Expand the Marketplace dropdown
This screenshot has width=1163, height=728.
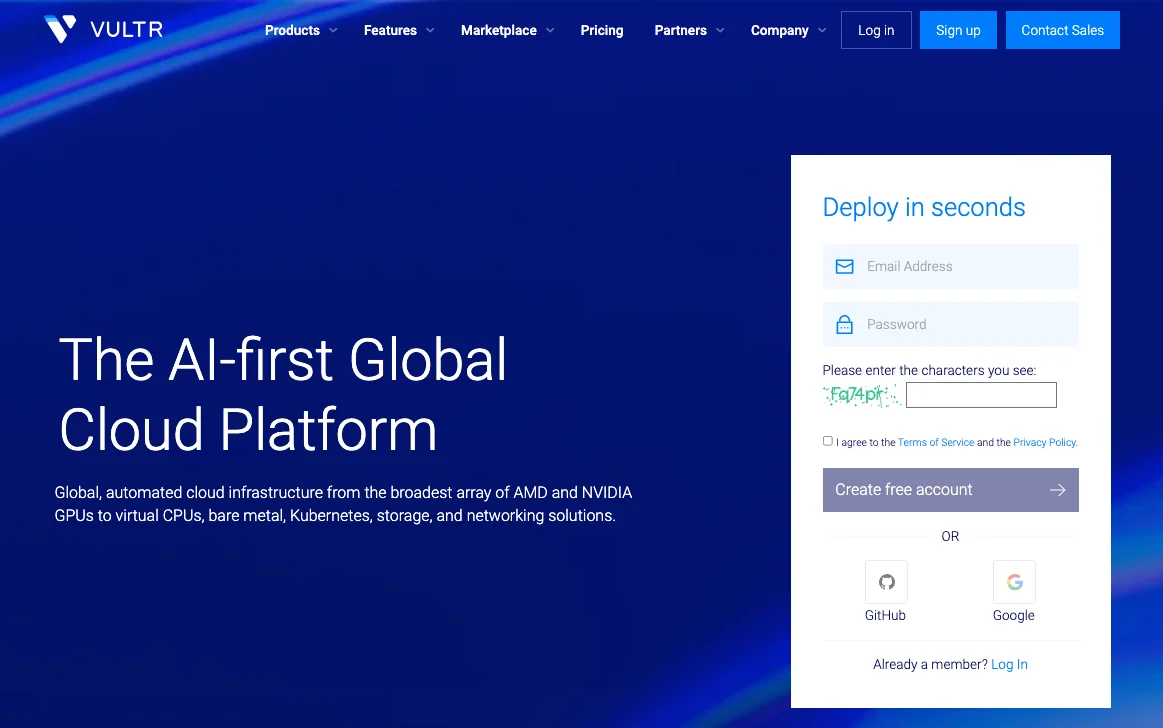coord(507,30)
